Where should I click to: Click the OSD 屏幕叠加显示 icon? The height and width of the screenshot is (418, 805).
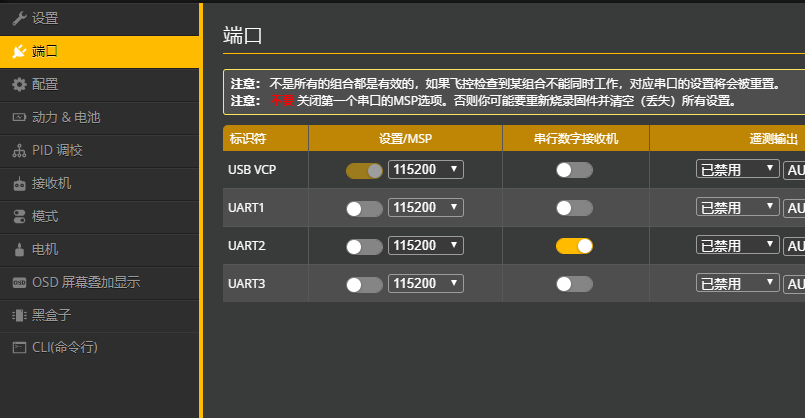tap(19, 282)
